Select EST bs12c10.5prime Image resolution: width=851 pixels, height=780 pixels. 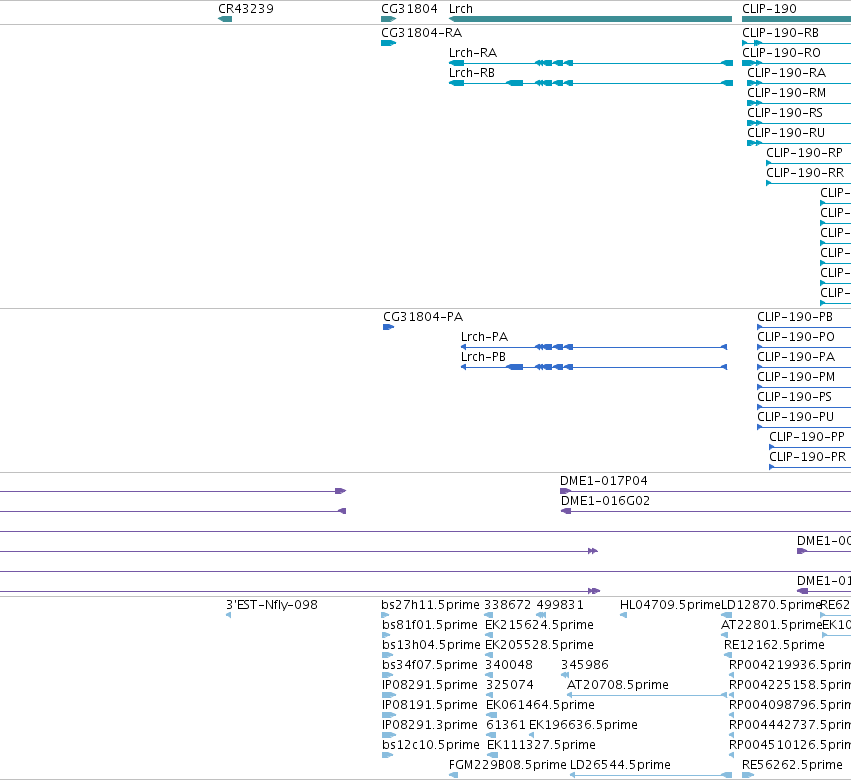pos(430,746)
